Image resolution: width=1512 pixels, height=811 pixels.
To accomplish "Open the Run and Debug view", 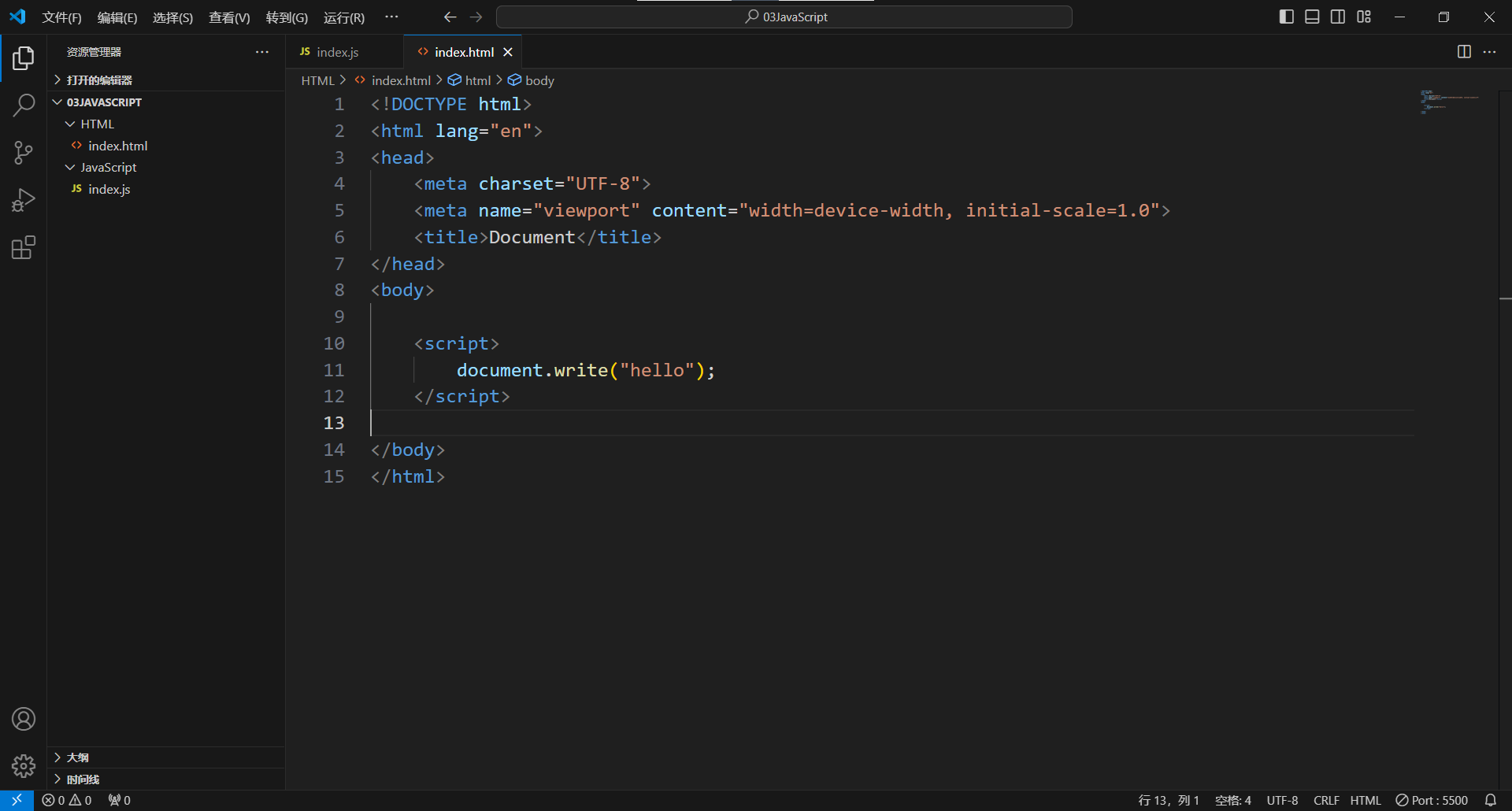I will click(x=24, y=200).
